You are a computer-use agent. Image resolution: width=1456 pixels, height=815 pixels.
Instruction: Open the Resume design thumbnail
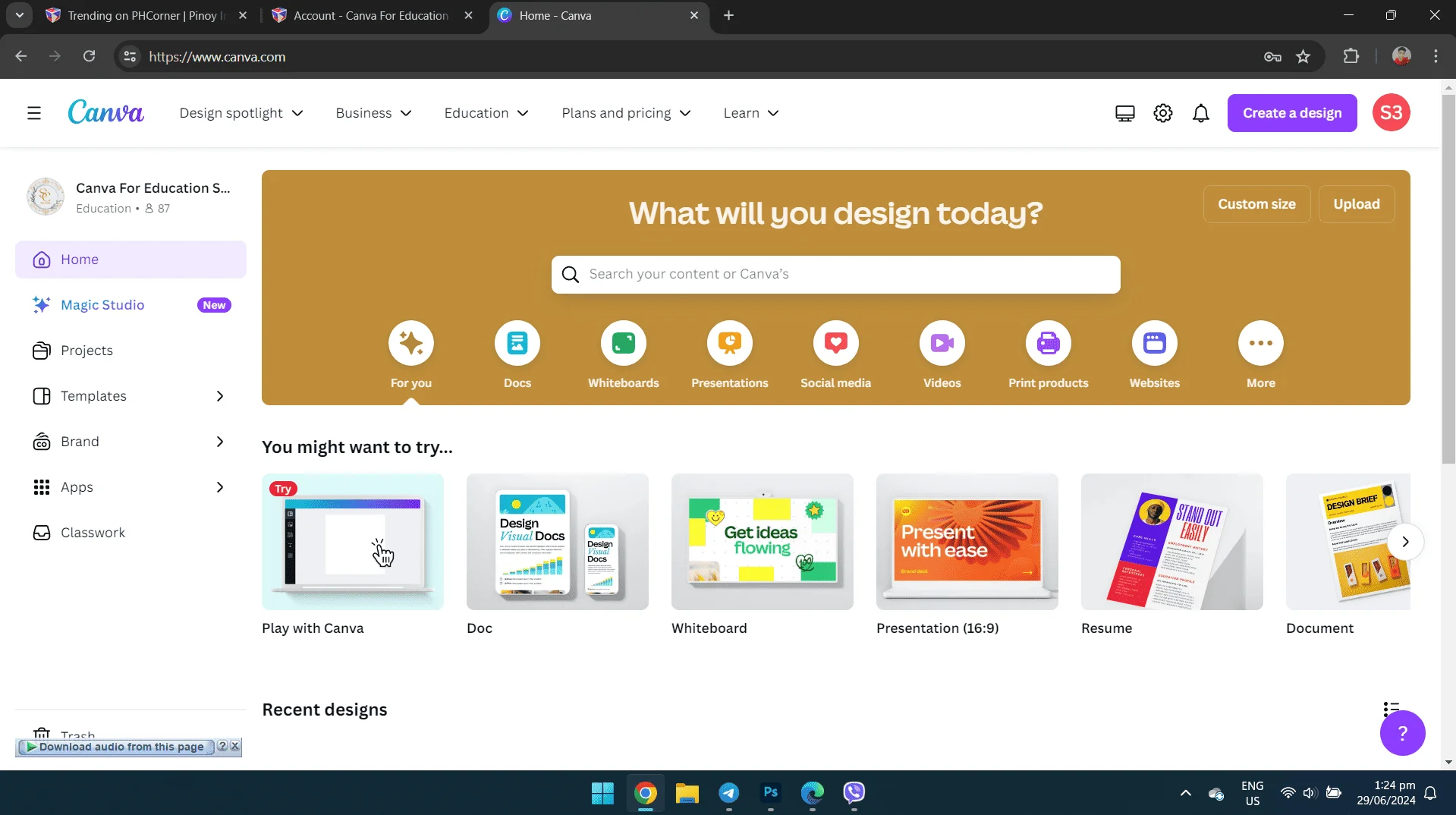pos(1172,542)
